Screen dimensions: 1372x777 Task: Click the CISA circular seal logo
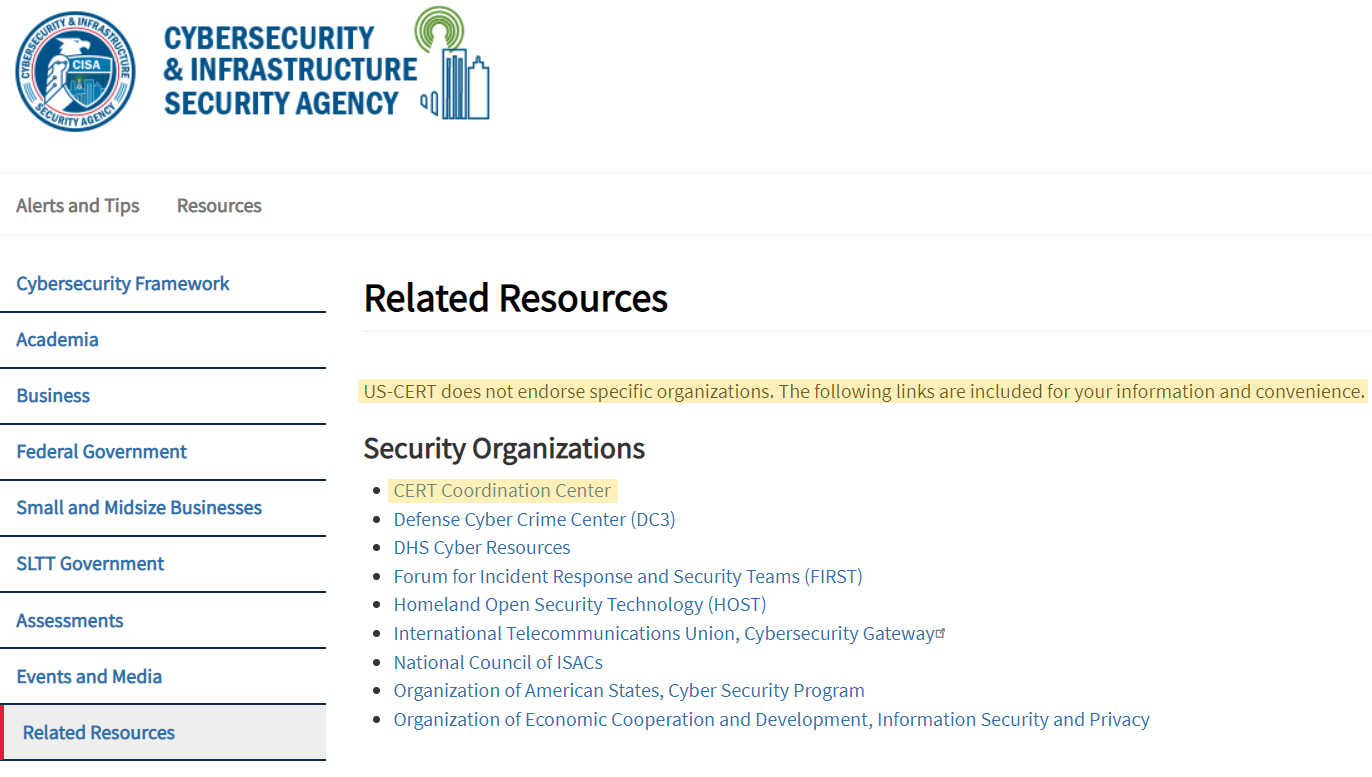(76, 71)
